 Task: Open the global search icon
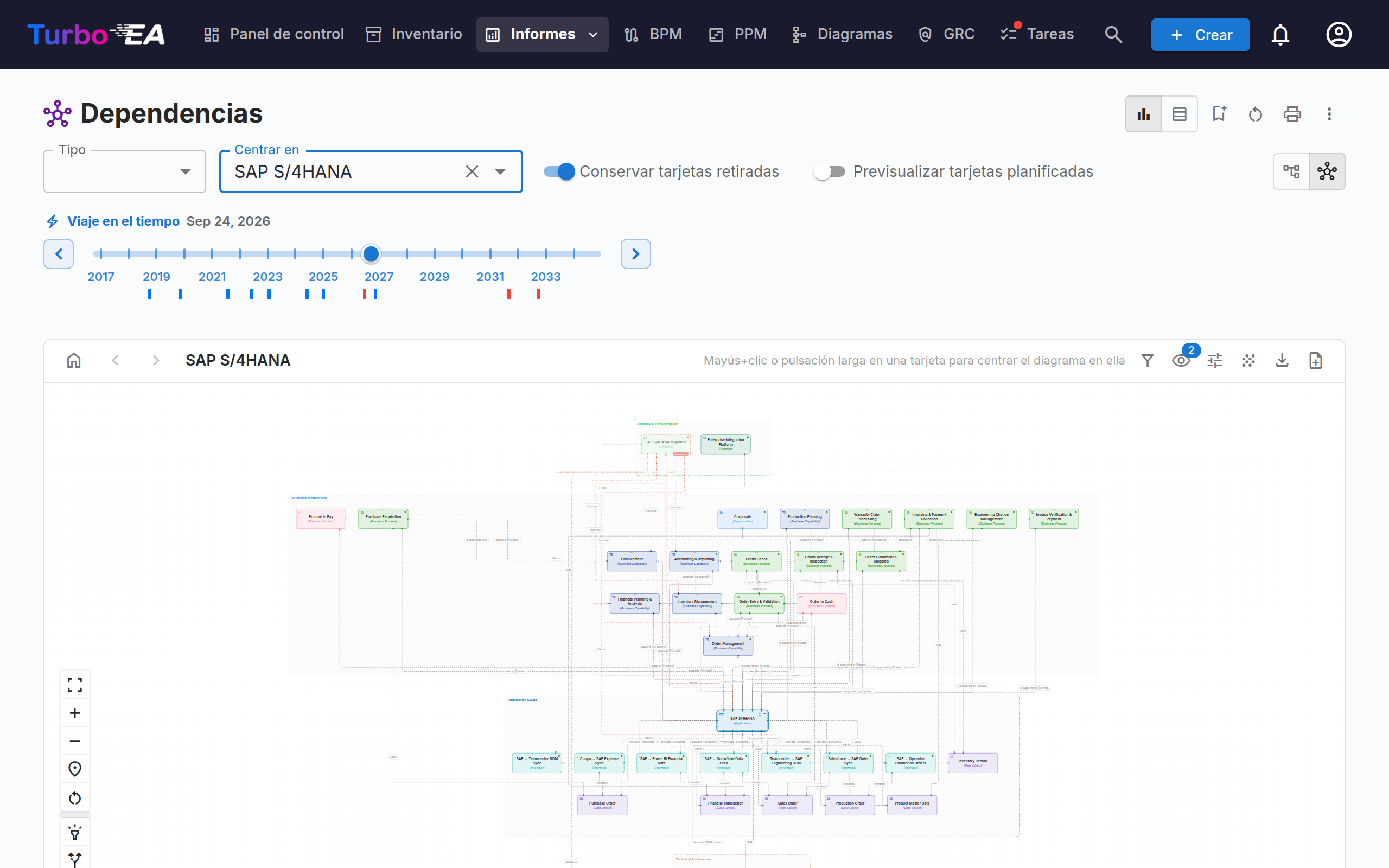coord(1113,34)
